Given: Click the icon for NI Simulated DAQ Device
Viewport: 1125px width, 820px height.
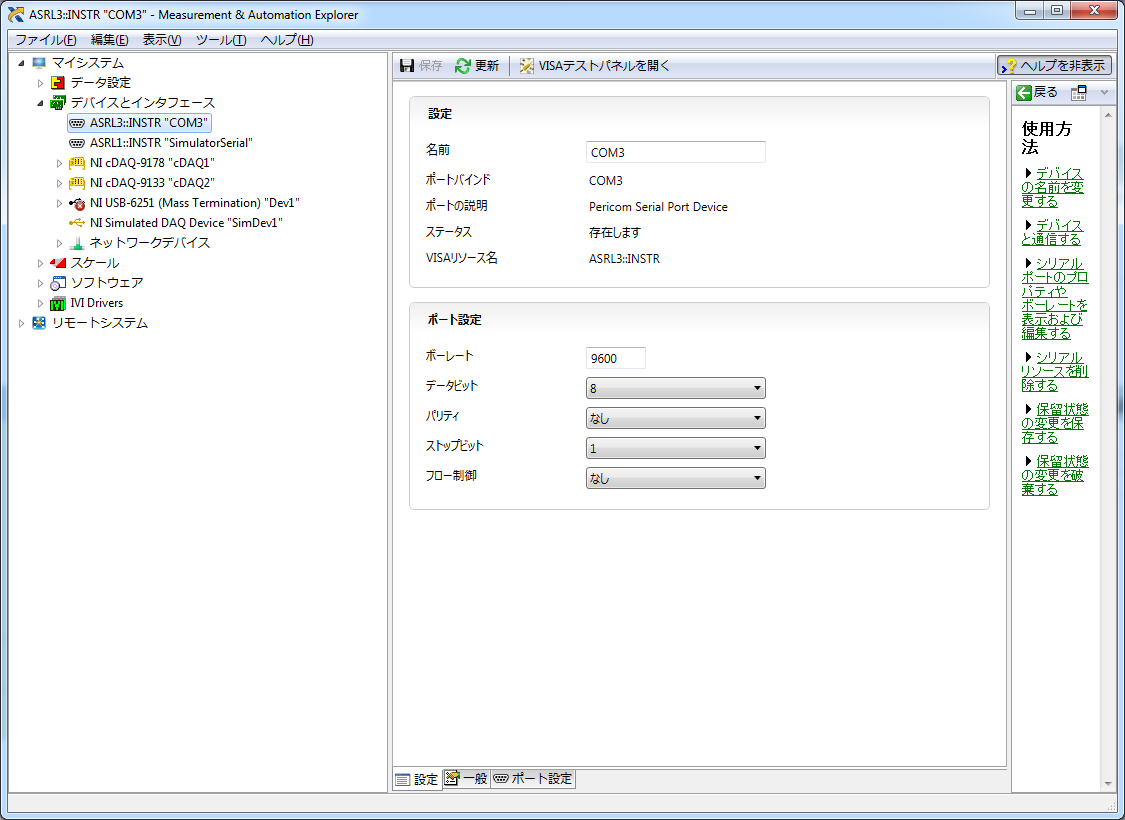Looking at the screenshot, I should coord(77,223).
